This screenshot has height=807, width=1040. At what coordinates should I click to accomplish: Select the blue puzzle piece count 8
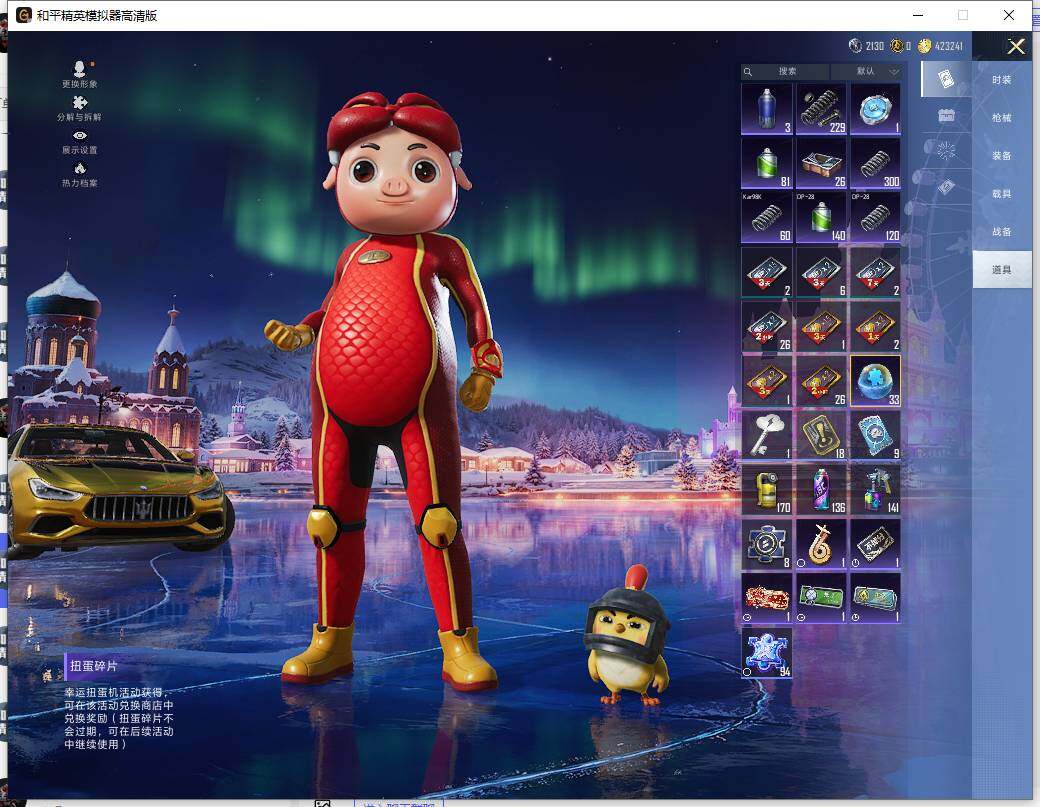pos(766,544)
